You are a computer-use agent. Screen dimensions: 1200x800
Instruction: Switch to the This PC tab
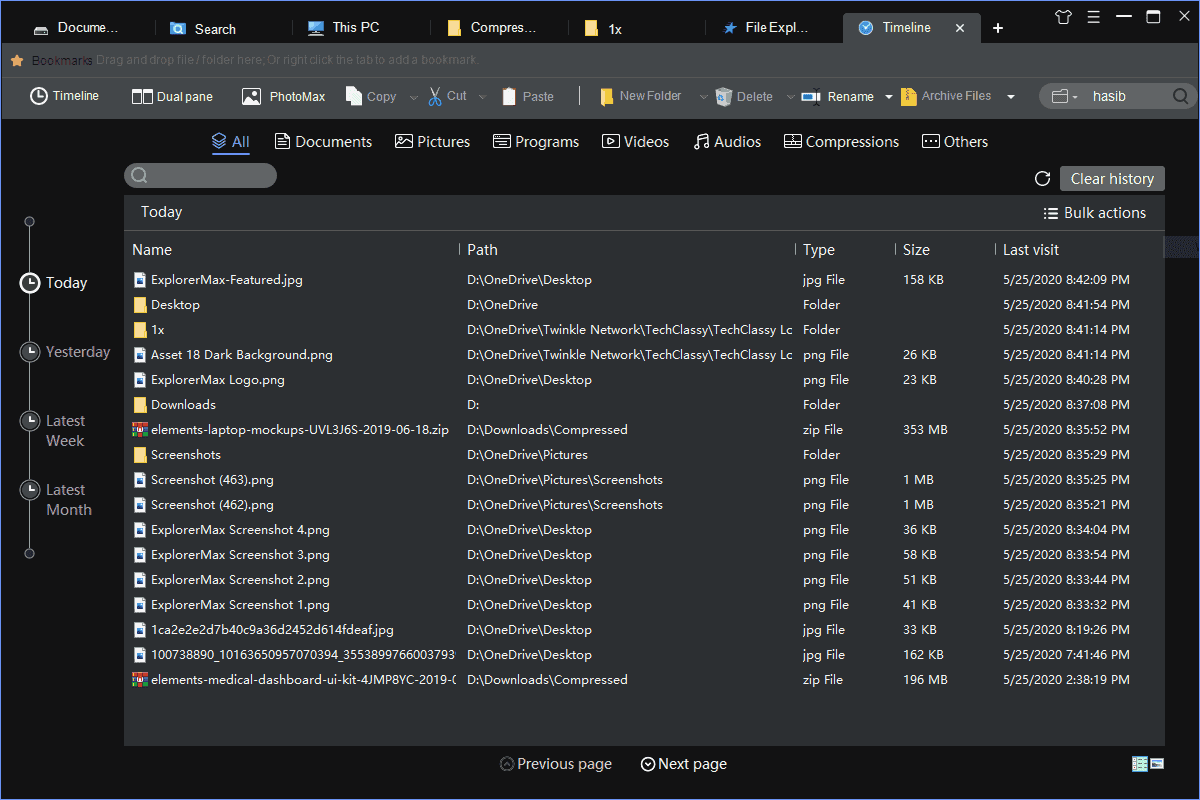[345, 28]
